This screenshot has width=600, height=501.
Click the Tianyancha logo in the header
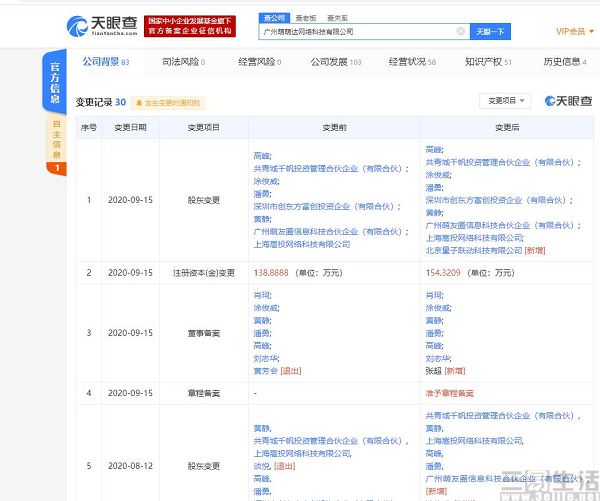pos(102,26)
